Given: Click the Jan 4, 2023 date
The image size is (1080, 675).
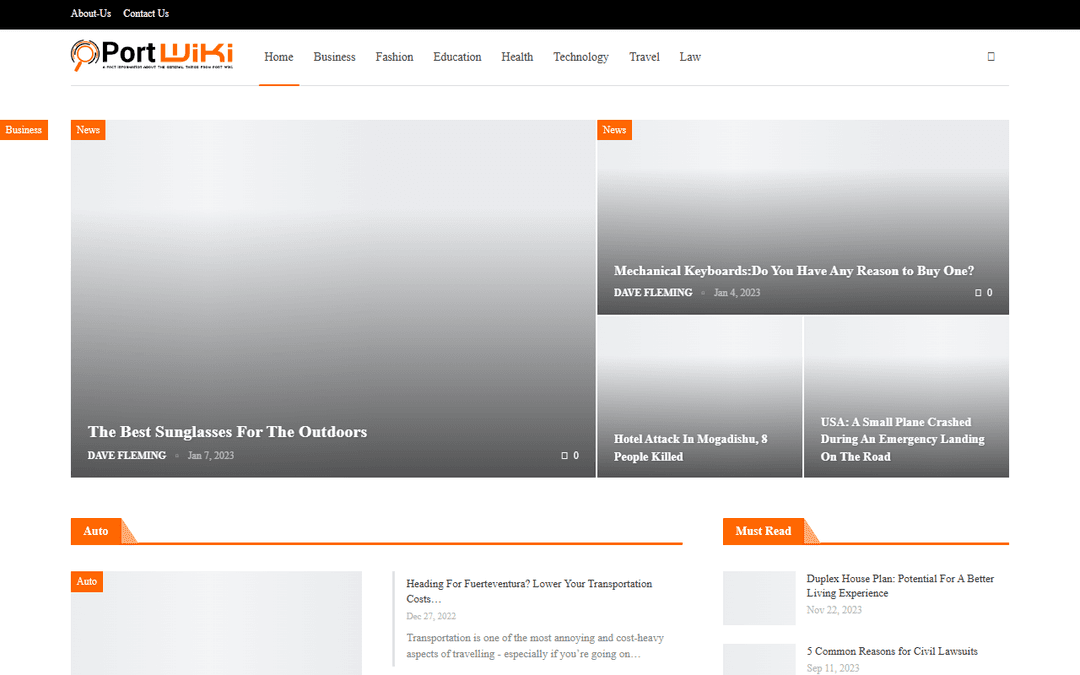Looking at the screenshot, I should pyautogui.click(x=737, y=293).
